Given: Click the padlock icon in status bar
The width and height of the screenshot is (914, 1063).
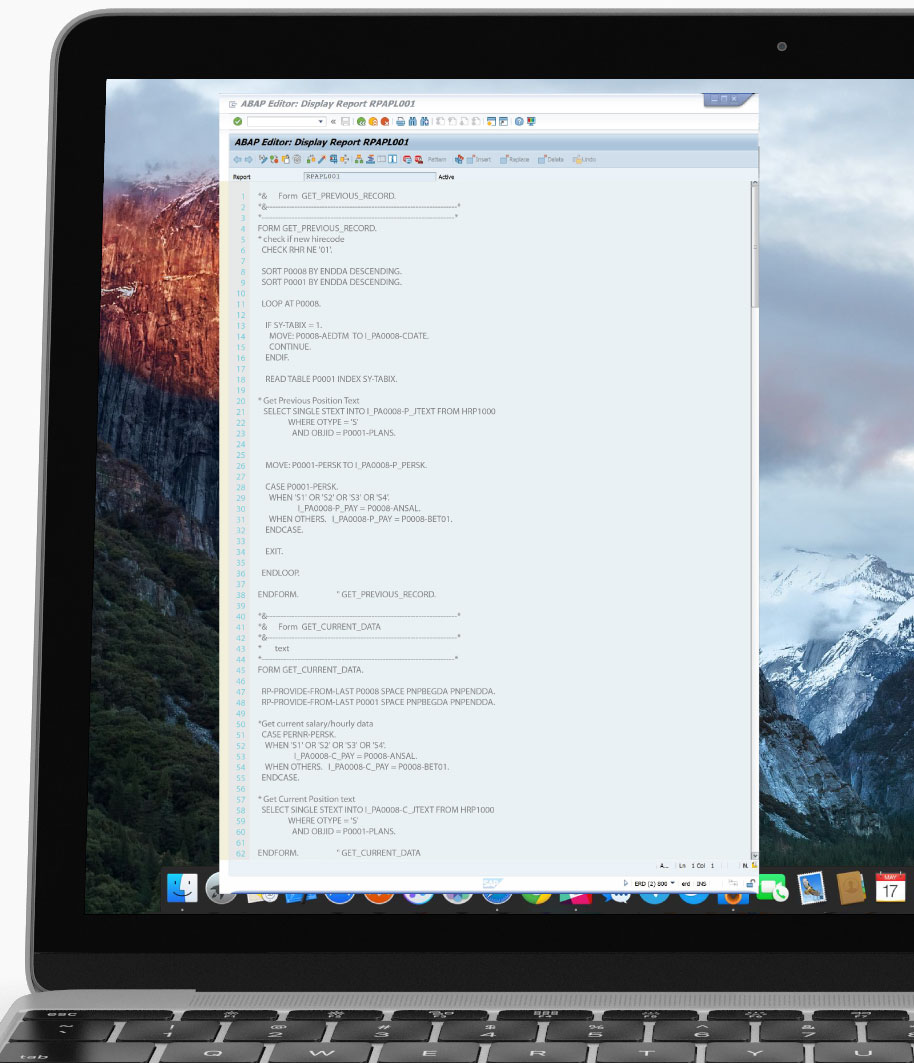Looking at the screenshot, I should [751, 883].
